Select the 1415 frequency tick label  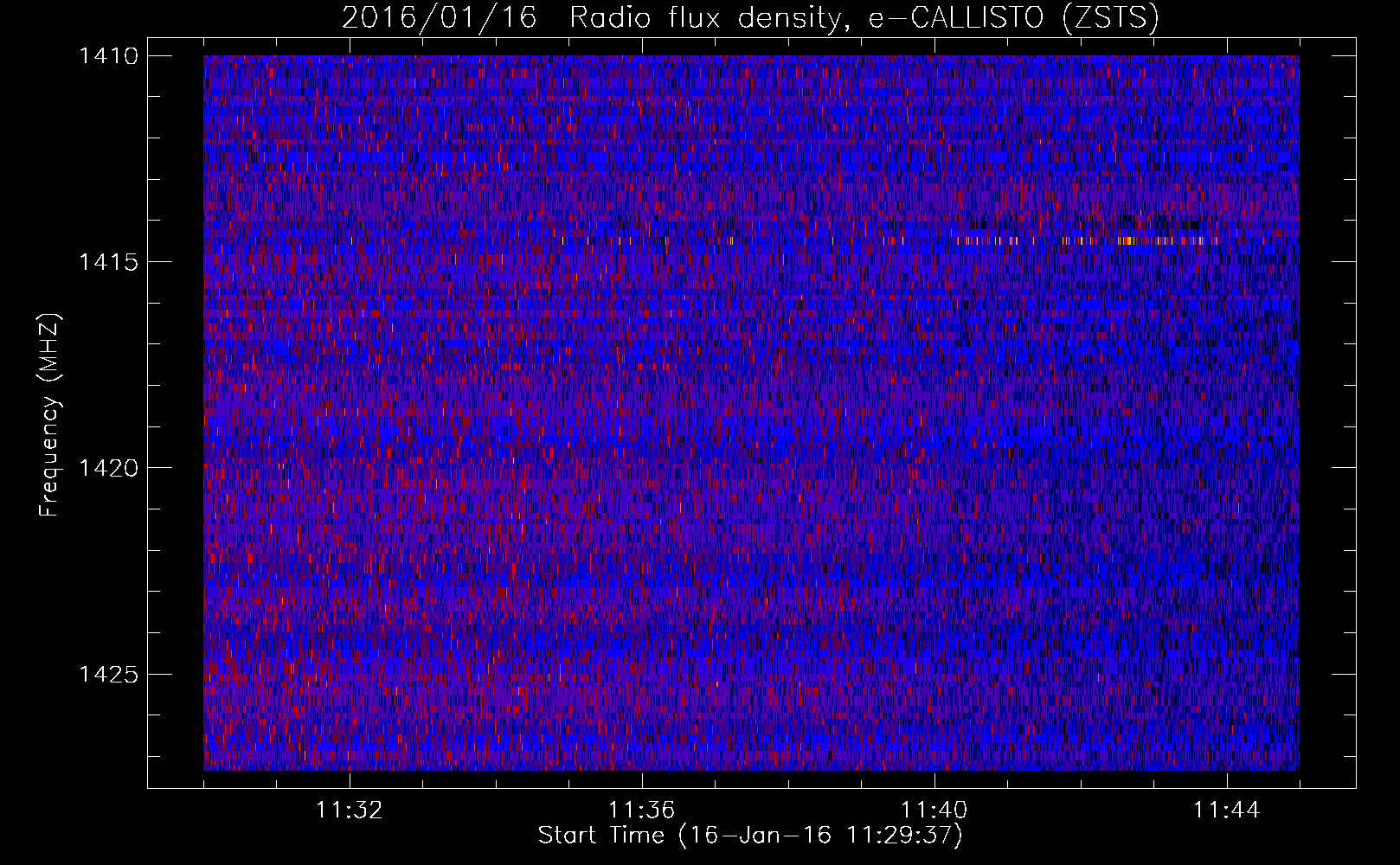coord(108,262)
